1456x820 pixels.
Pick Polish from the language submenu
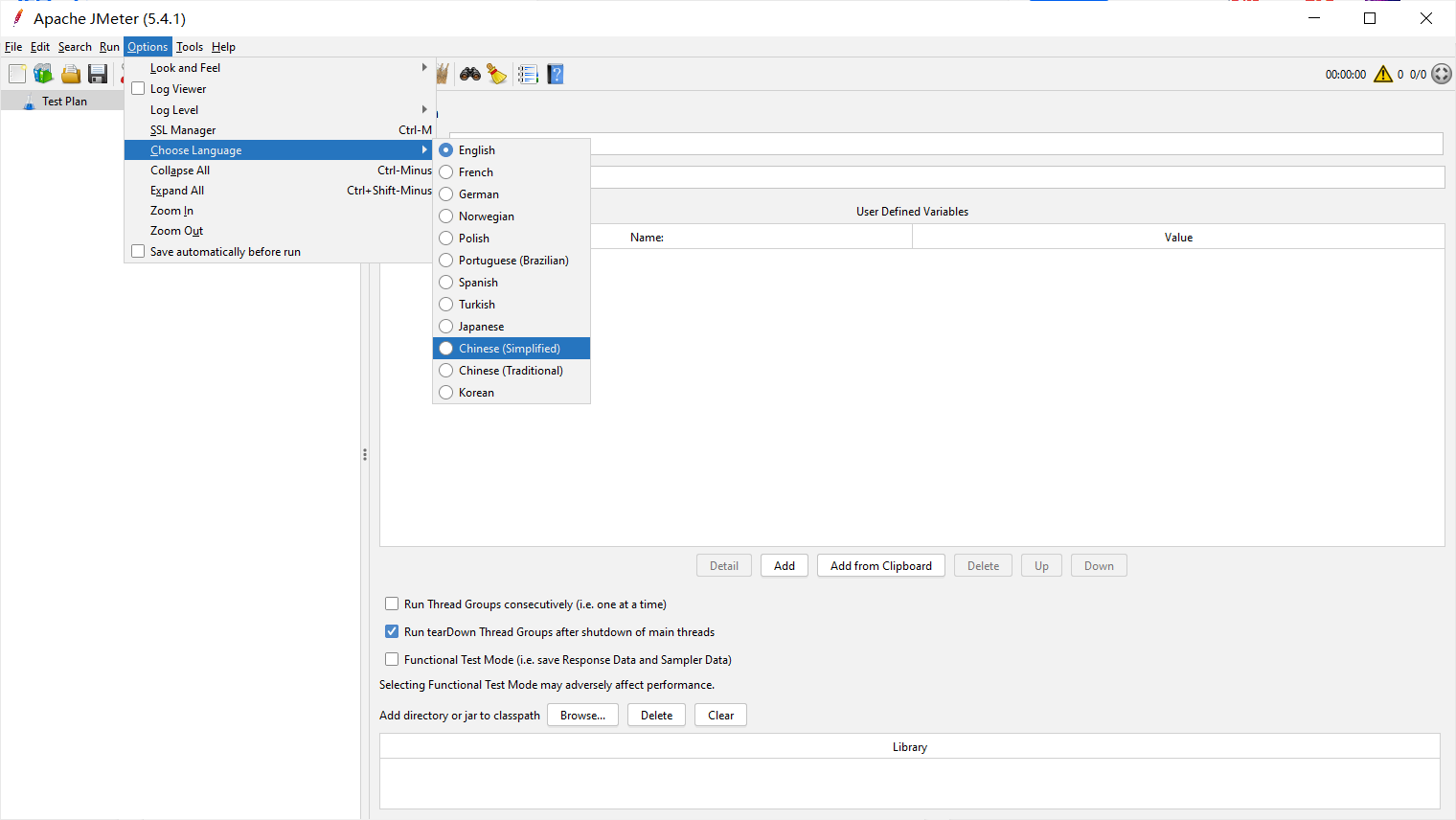512,239
